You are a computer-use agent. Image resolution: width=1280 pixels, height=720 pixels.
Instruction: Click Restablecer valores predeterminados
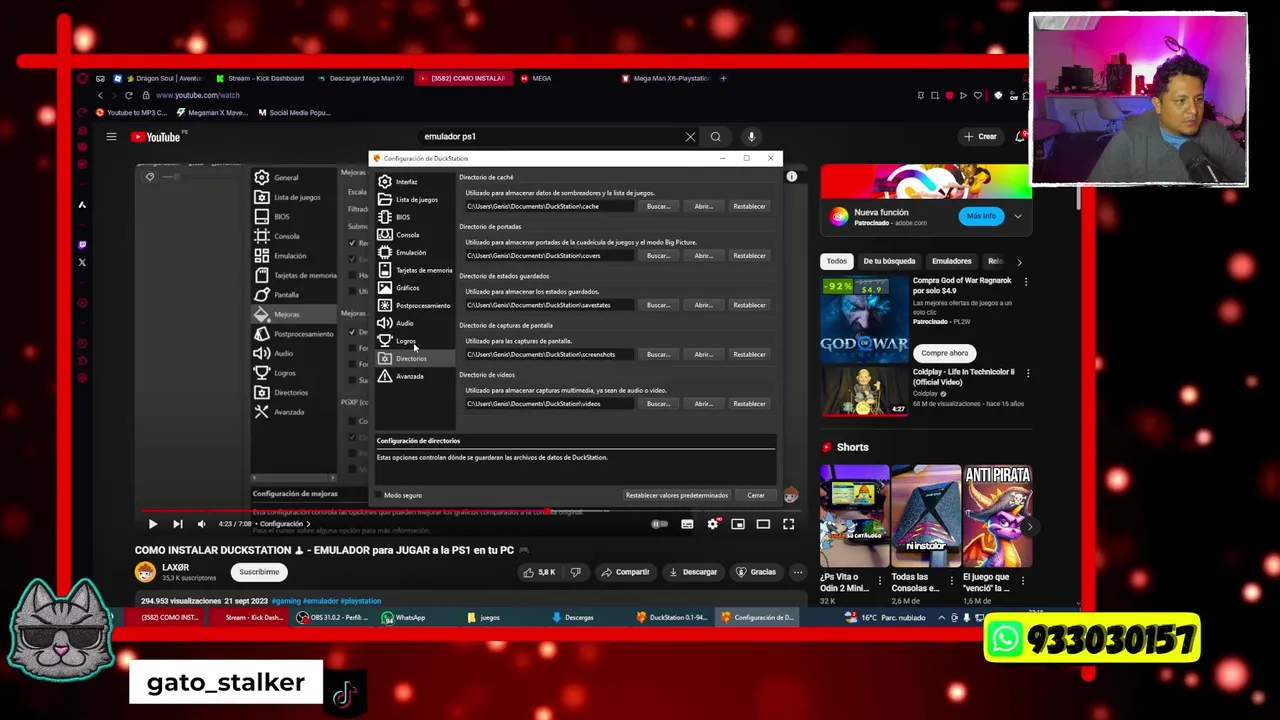677,495
